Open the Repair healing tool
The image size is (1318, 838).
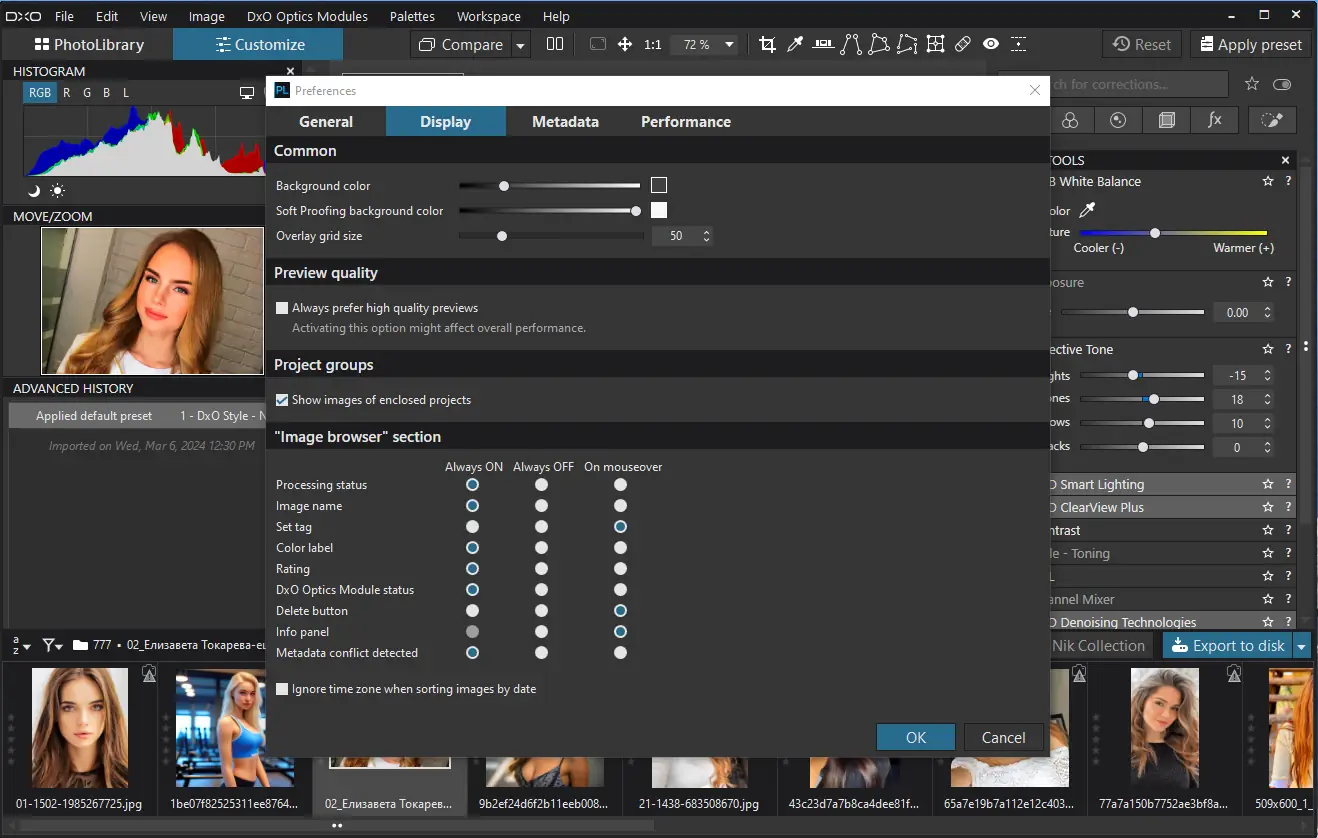coord(963,44)
